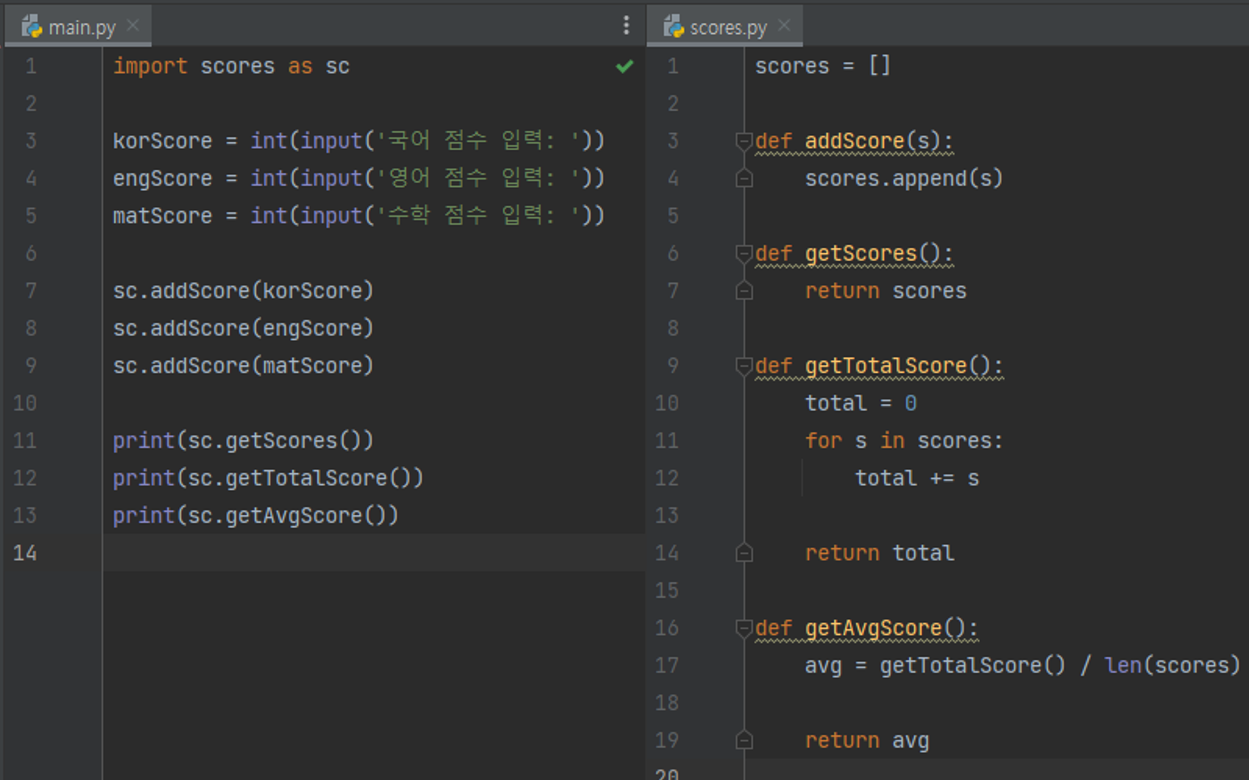The width and height of the screenshot is (1249, 780).
Task: Click the 'def addScore(s):' definition
Action: 854,141
